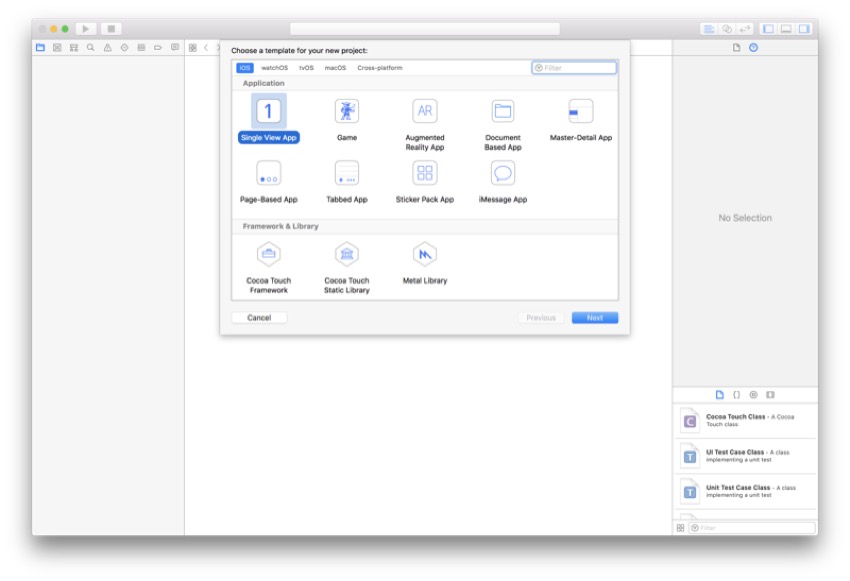Show the file template library

[x=719, y=395]
